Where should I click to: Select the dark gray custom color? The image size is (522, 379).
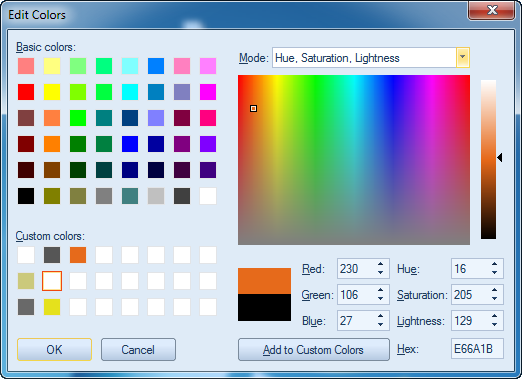[52, 255]
